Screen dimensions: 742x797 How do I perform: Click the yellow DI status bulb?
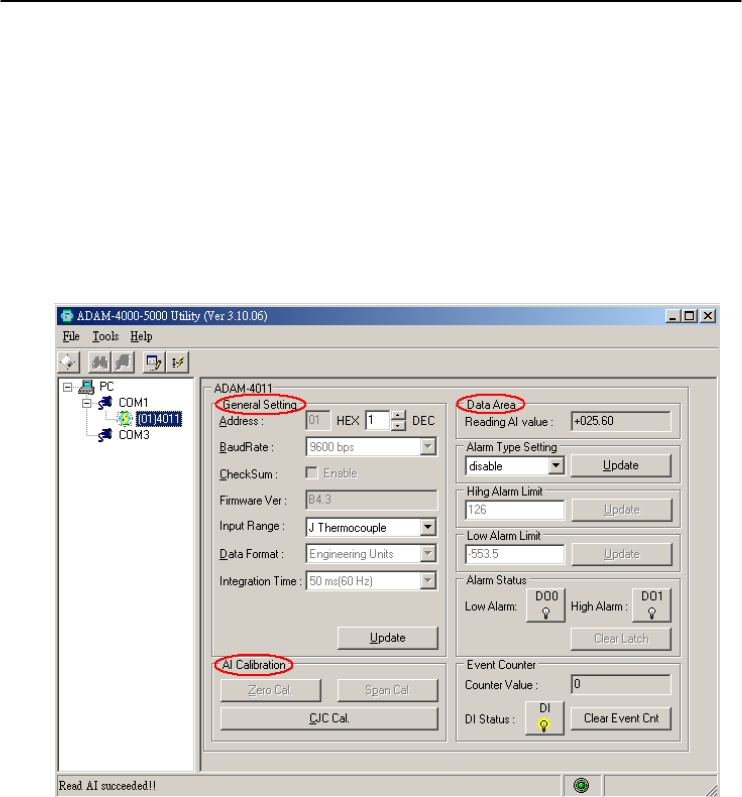(x=544, y=725)
